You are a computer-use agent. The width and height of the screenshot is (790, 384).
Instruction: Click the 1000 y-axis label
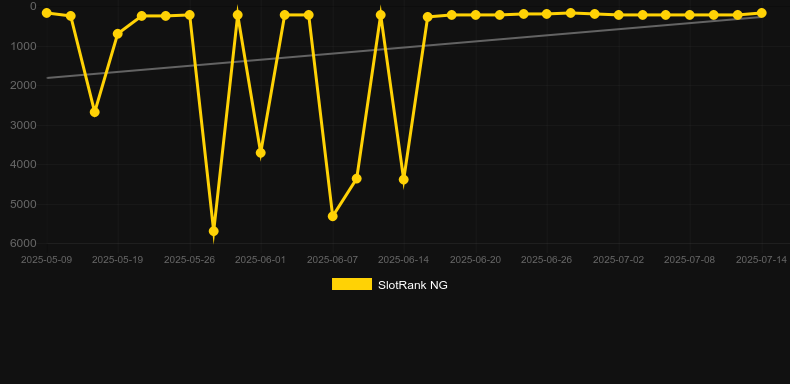click(x=24, y=46)
